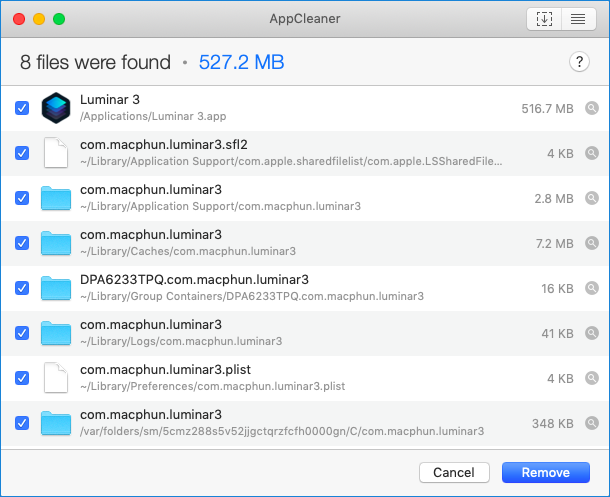Uncheck the Luminar 3 application checkbox
The height and width of the screenshot is (497, 610).
pyautogui.click(x=22, y=108)
